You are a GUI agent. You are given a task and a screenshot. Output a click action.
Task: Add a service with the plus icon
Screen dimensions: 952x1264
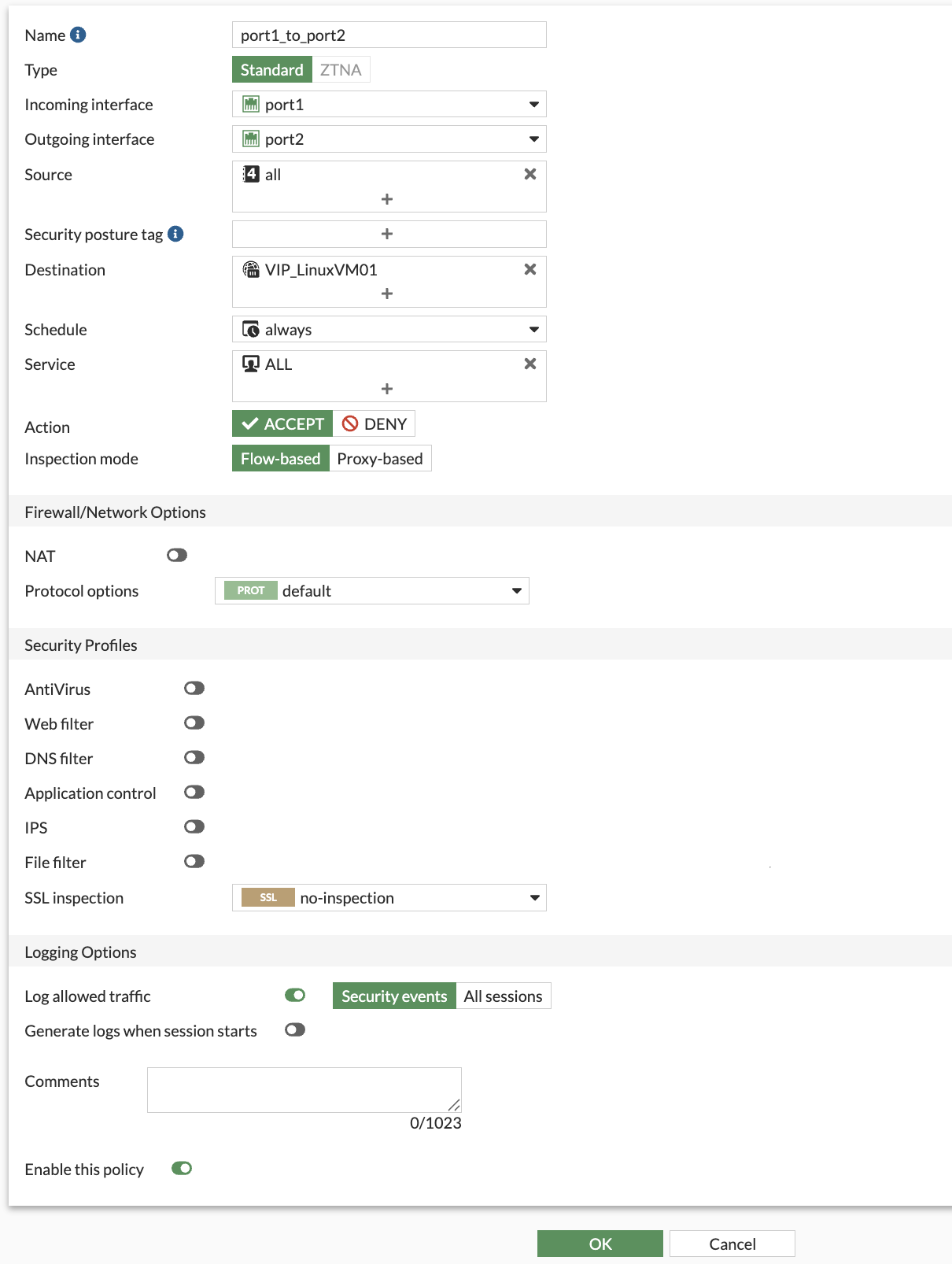(x=387, y=389)
